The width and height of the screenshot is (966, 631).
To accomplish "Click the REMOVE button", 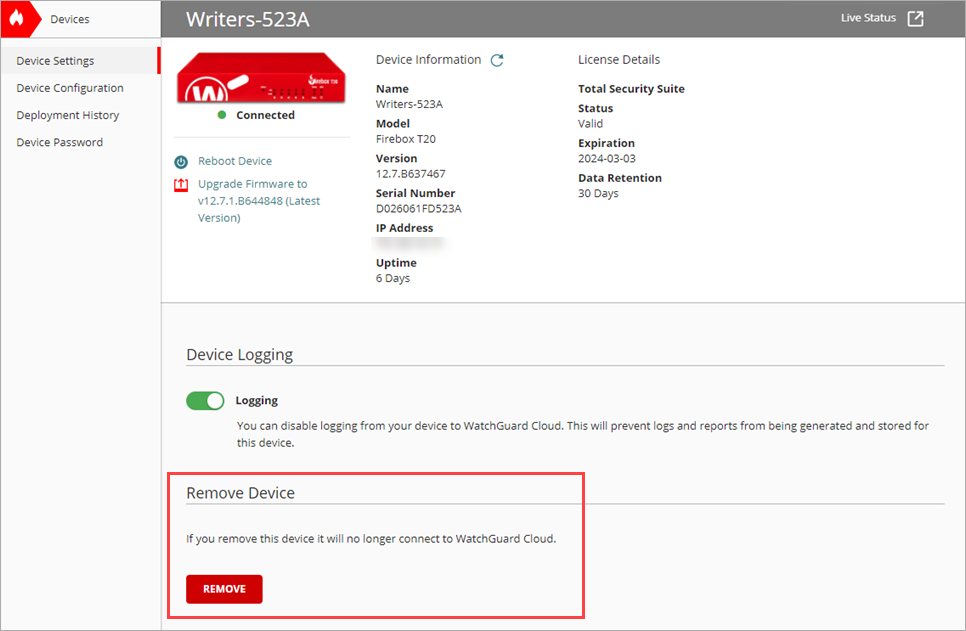I will click(223, 589).
